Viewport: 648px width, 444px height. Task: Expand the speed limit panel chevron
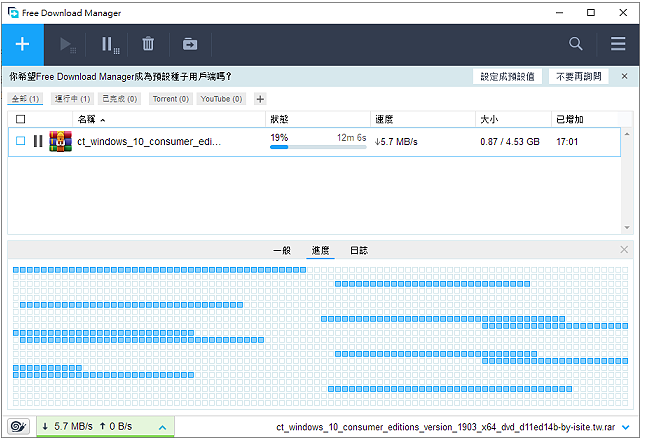162,427
